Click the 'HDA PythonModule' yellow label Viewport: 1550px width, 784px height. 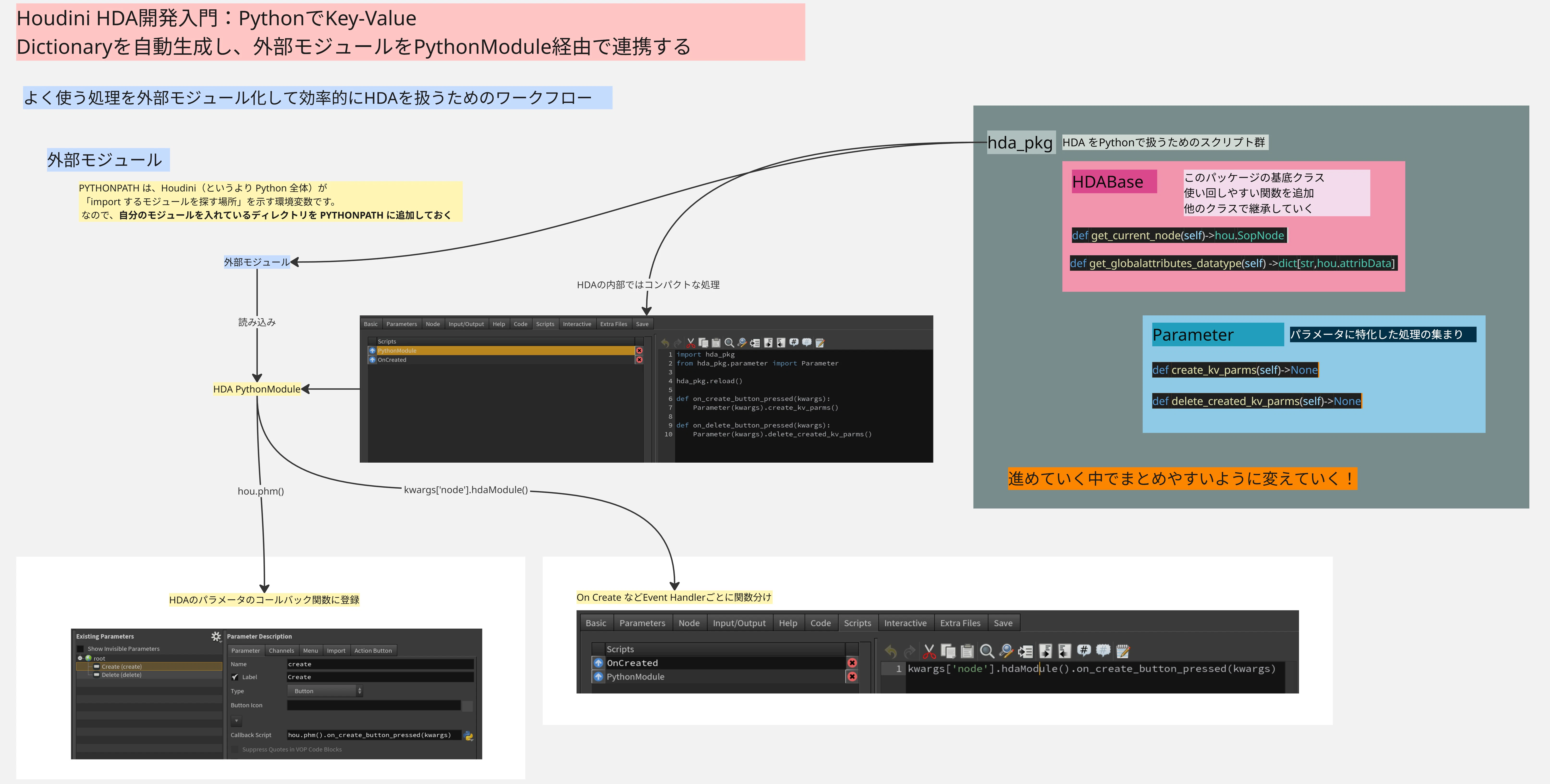click(257, 389)
